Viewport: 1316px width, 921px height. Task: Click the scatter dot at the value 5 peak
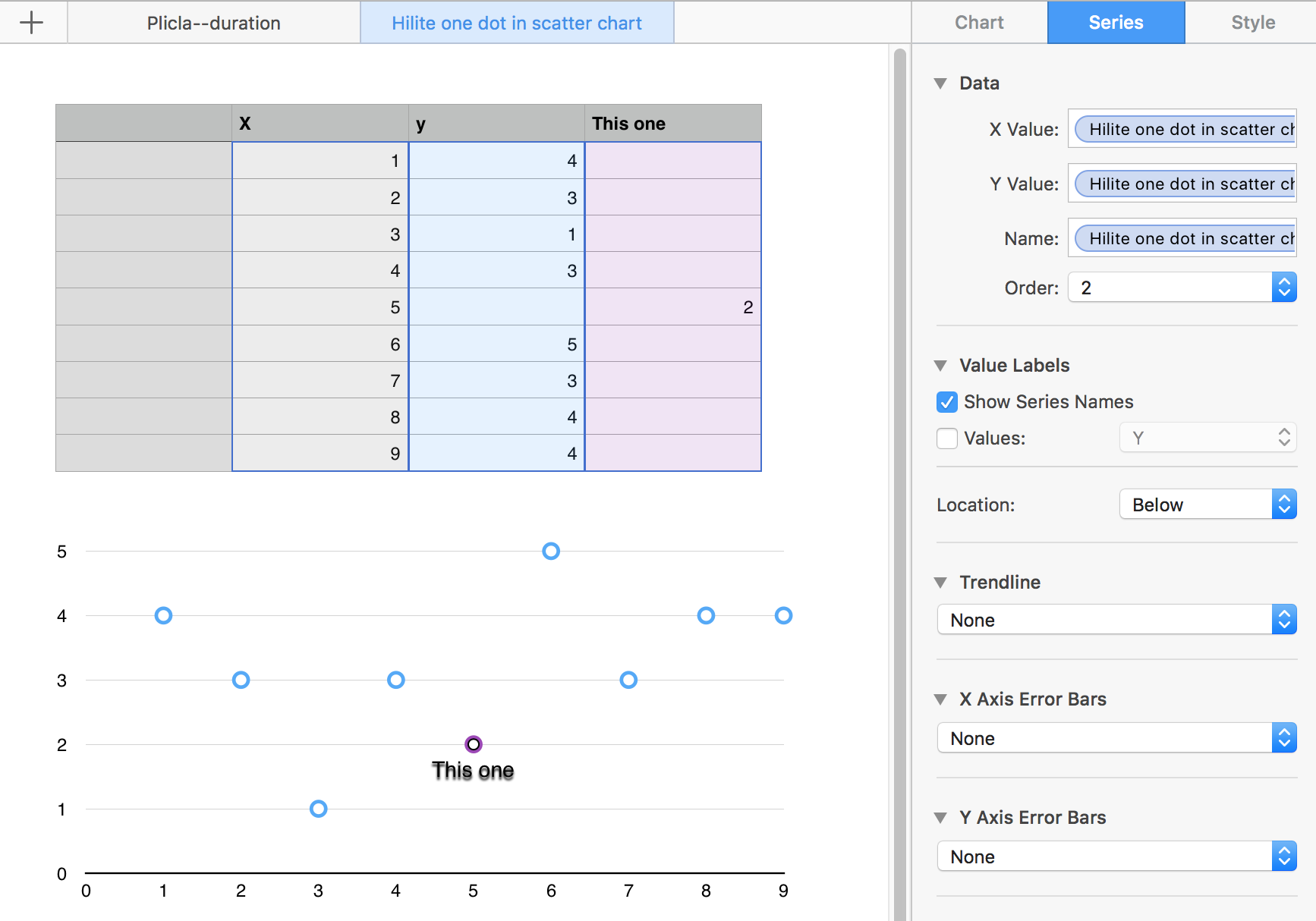[551, 552]
